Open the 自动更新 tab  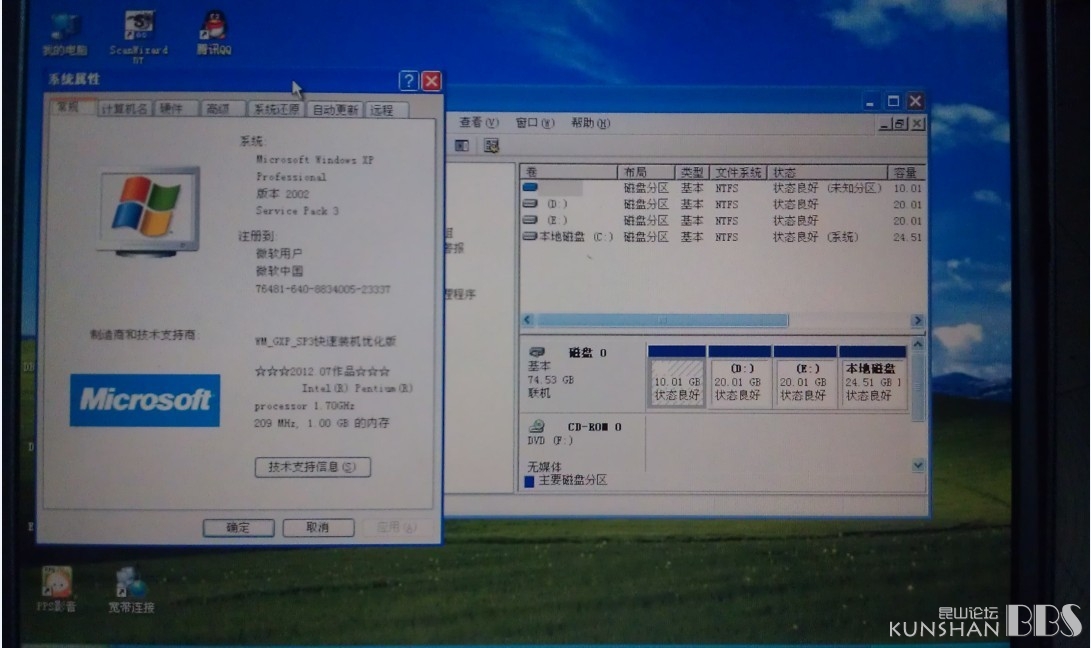335,109
